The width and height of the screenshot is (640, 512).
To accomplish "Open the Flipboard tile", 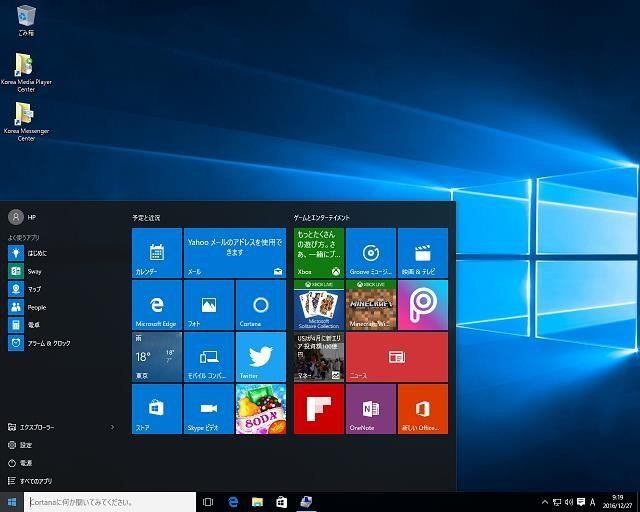I will tap(319, 409).
